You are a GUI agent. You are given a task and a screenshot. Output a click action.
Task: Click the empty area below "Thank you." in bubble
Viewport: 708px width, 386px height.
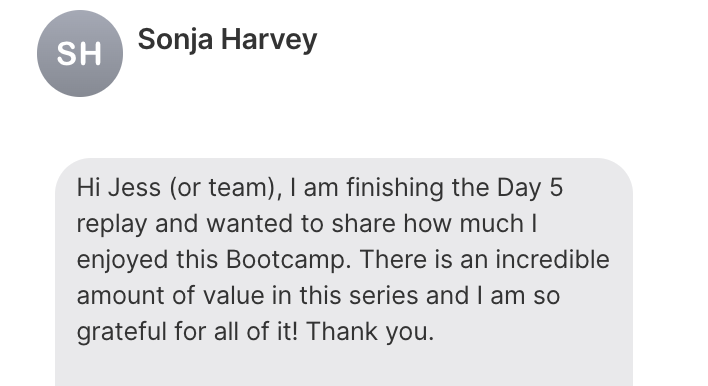coord(344,368)
